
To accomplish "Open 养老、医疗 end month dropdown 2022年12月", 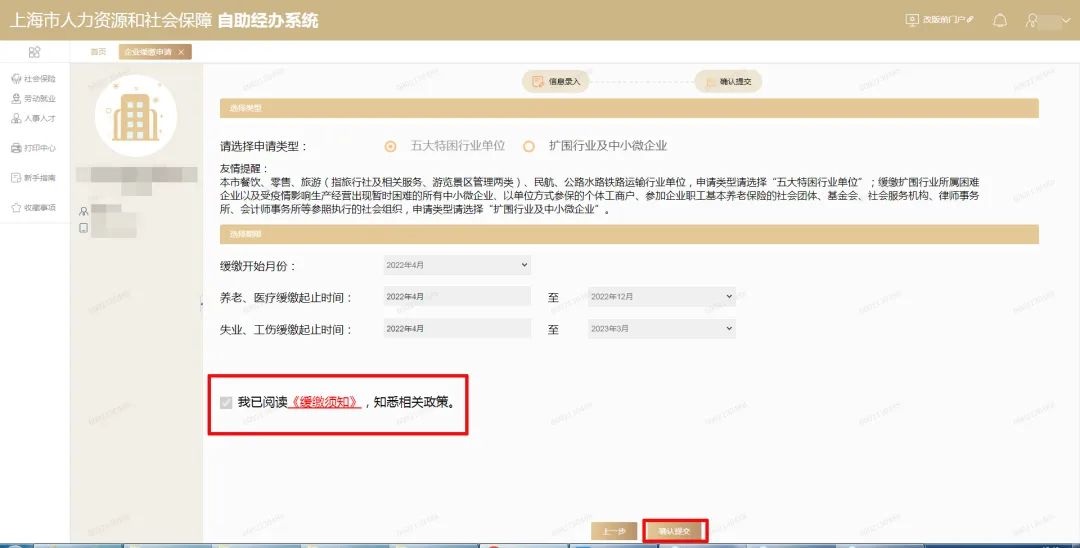I will tap(661, 297).
